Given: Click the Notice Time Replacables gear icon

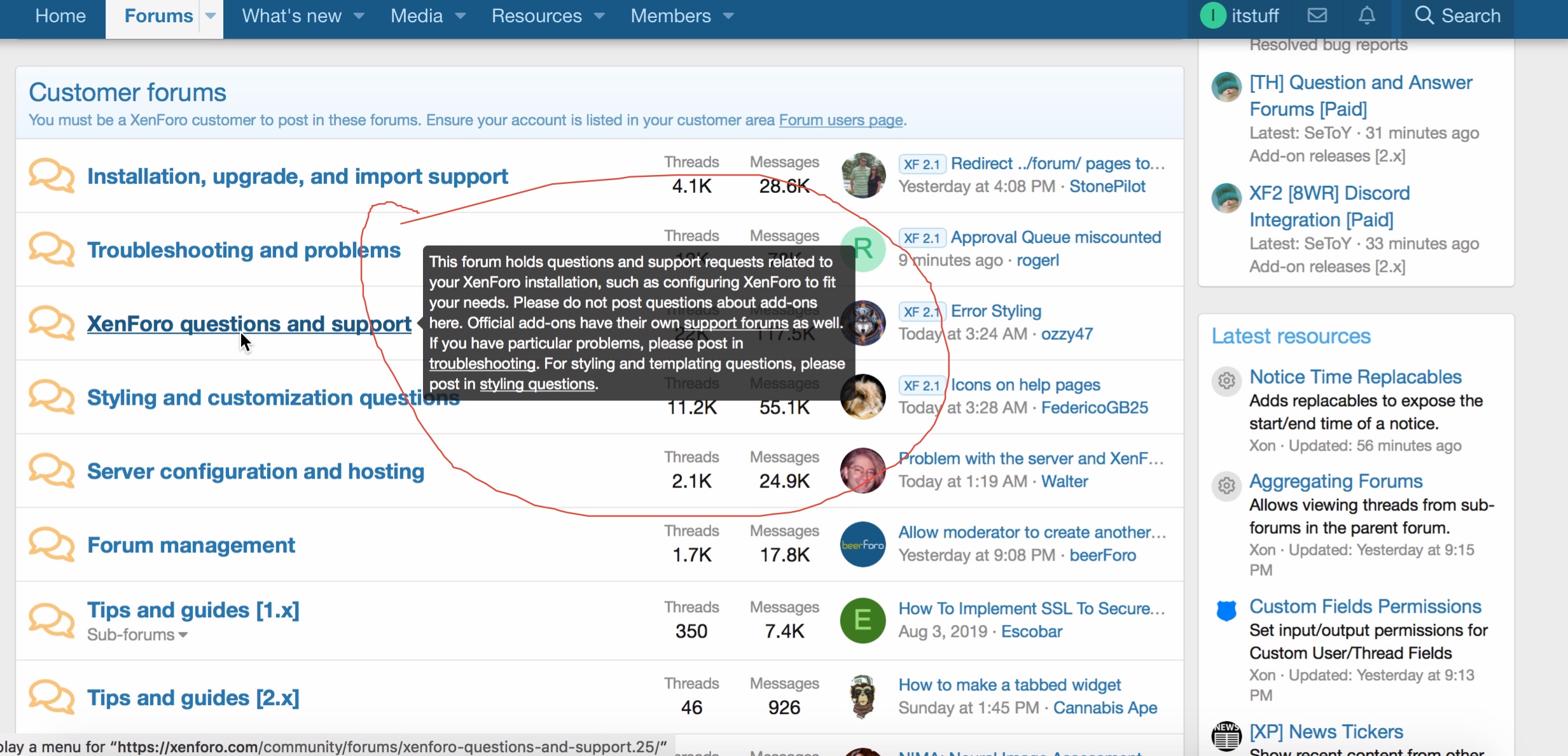Looking at the screenshot, I should tap(1226, 381).
